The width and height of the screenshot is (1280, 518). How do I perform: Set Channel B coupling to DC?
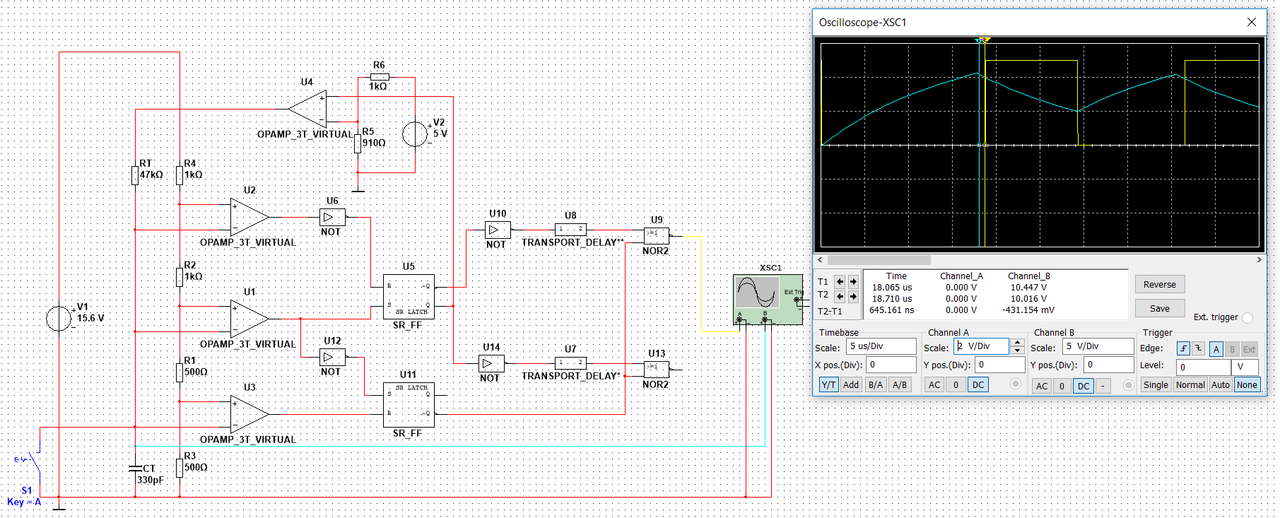coord(1083,385)
